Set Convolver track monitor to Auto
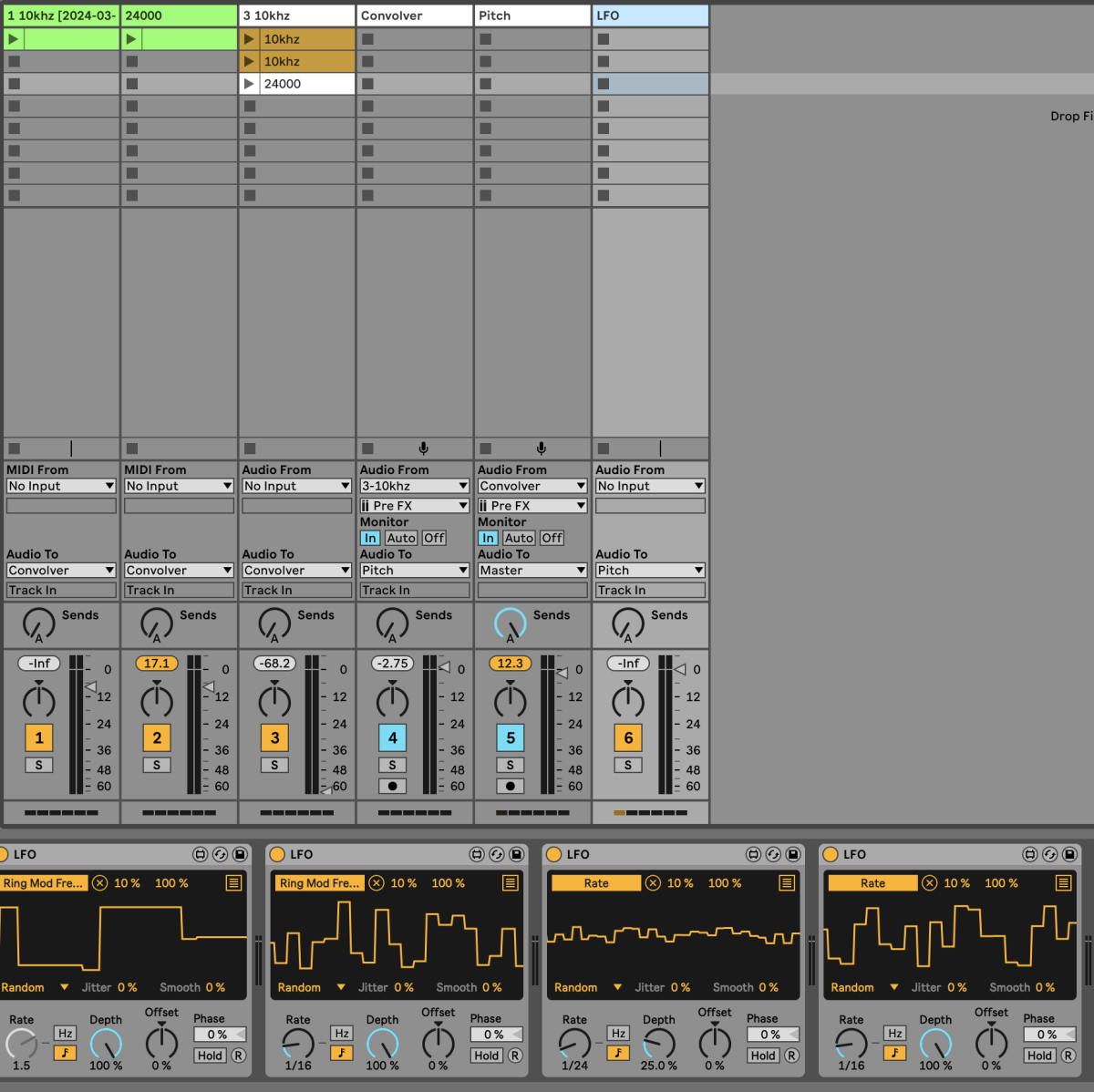This screenshot has height=1092, width=1094. tap(401, 538)
